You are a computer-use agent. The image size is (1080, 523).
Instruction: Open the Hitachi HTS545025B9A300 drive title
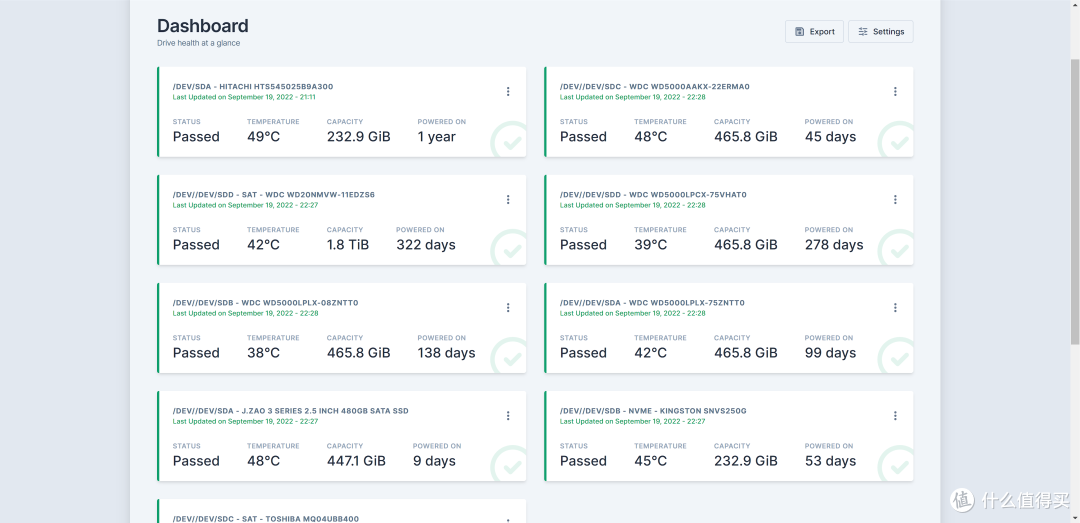pyautogui.click(x=253, y=87)
